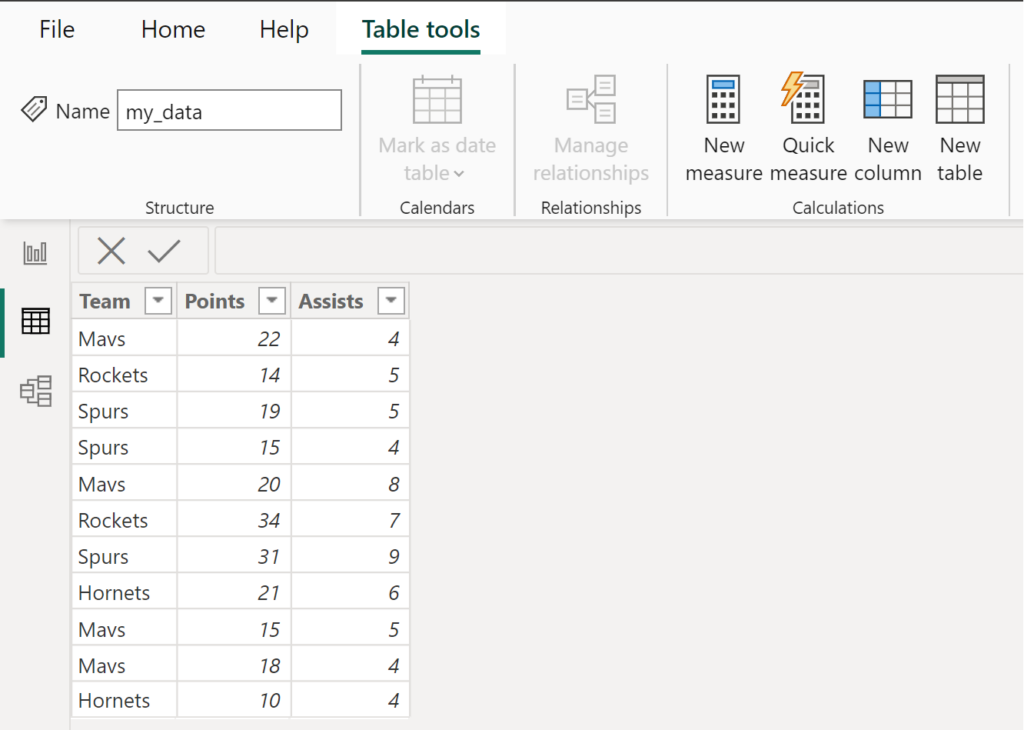Screen dimensions: 1024x730
Task: Open the Assists column filter dropdown
Action: click(x=389, y=300)
